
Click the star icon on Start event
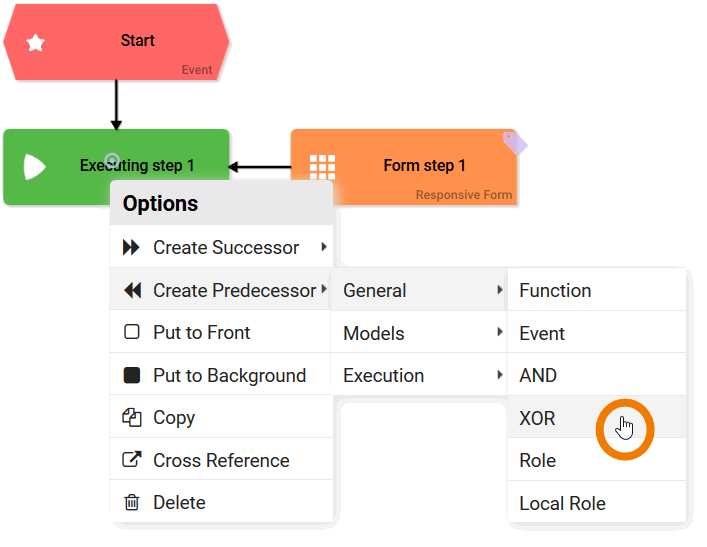(x=35, y=42)
